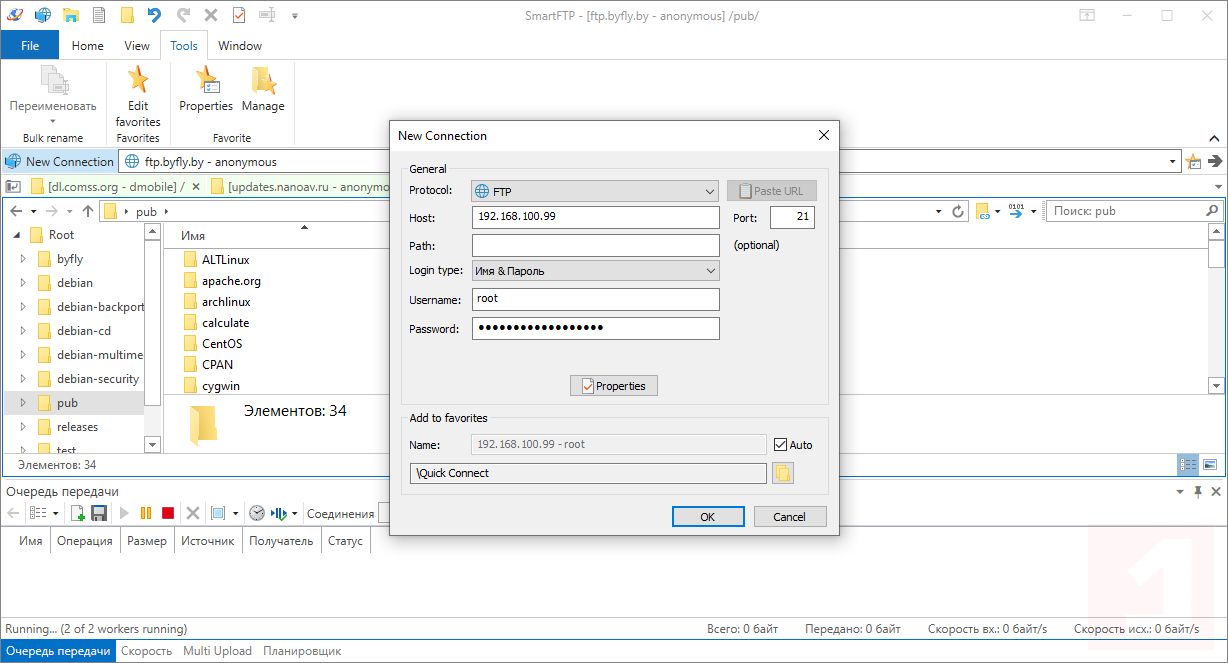The width and height of the screenshot is (1228, 663).
Task: Expand the debian folder in the tree
Action: click(x=23, y=283)
